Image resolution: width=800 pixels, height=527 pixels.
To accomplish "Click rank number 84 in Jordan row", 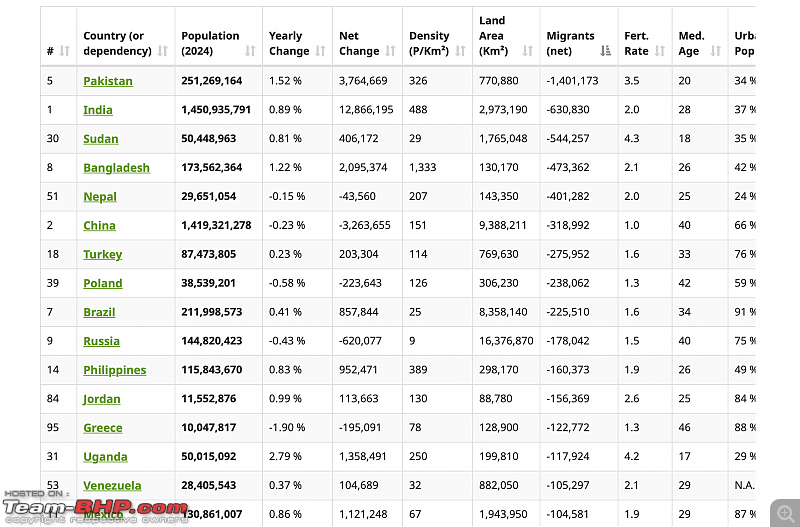I will click(53, 398).
